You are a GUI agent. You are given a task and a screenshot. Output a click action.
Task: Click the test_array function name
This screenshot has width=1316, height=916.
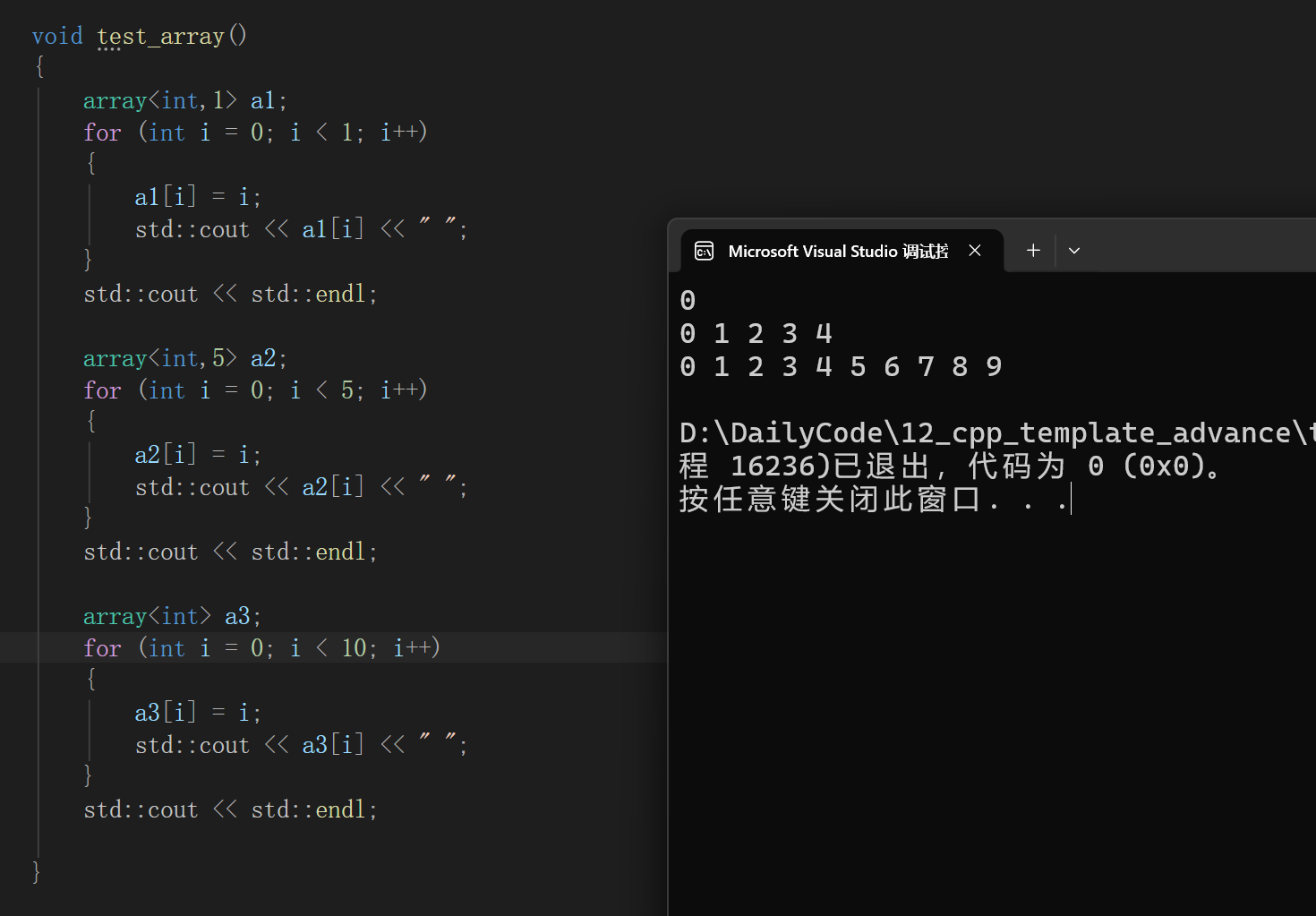click(160, 36)
